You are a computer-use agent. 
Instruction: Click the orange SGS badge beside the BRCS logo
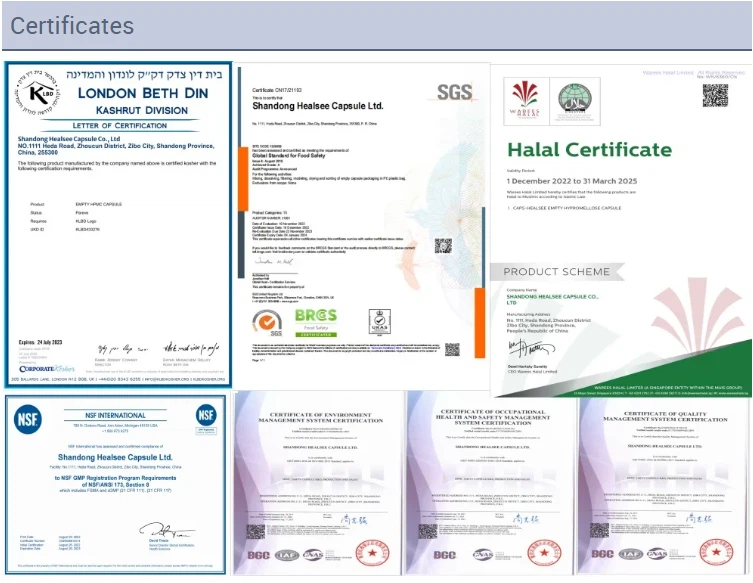264,322
